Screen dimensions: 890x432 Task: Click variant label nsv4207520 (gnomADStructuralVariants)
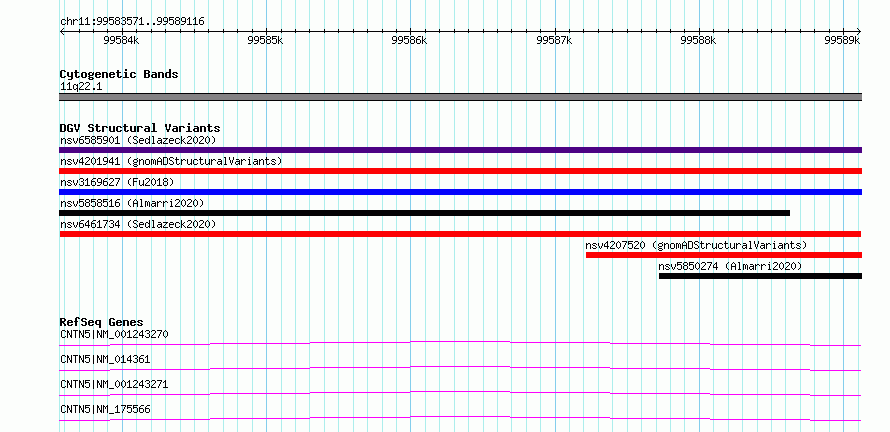[x=696, y=245]
